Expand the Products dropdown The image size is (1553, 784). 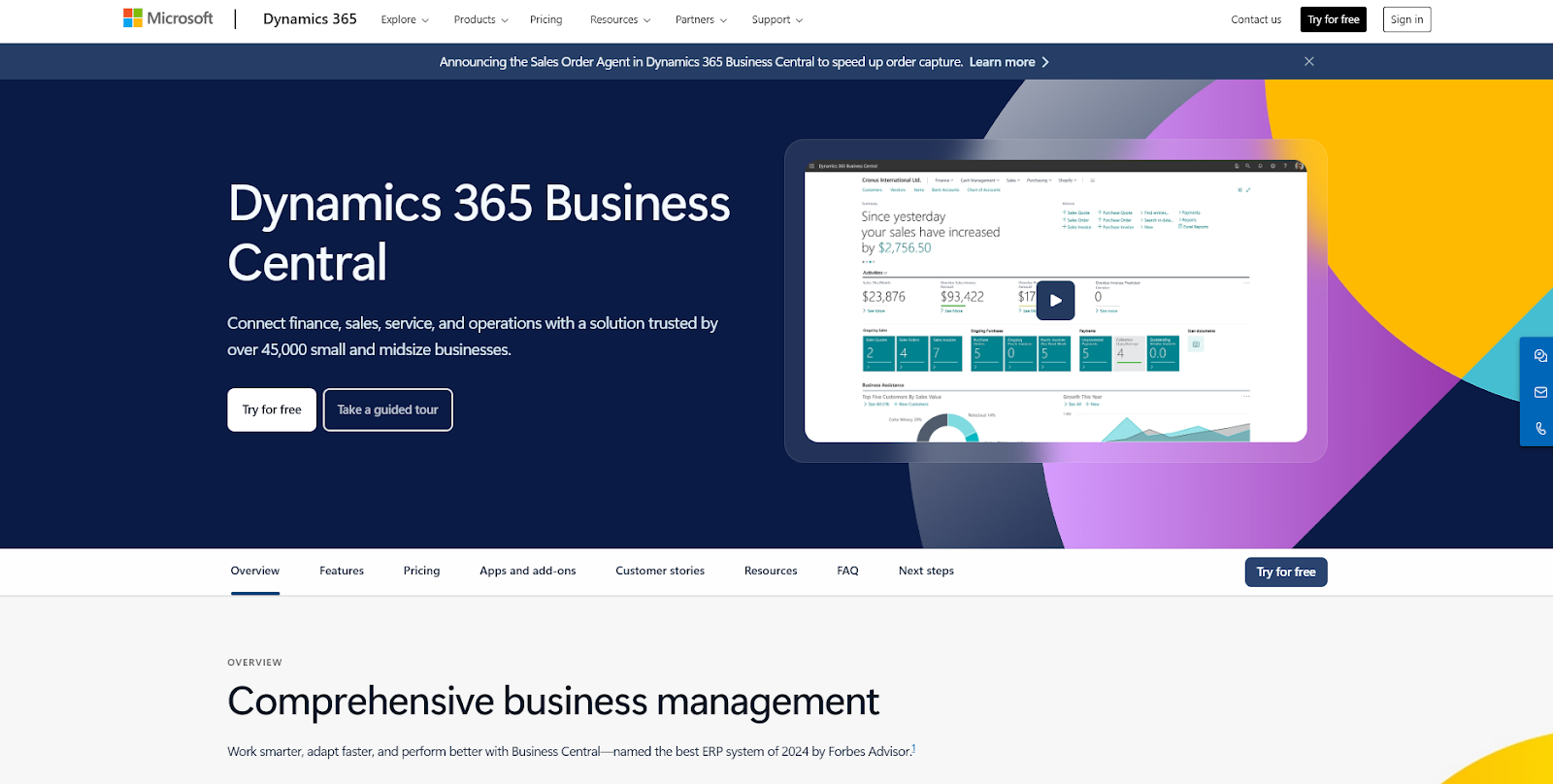point(480,19)
